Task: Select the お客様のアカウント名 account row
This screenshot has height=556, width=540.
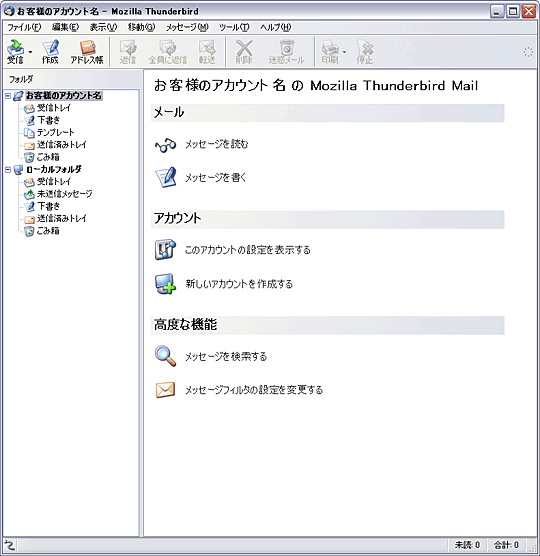Action: tap(64, 95)
